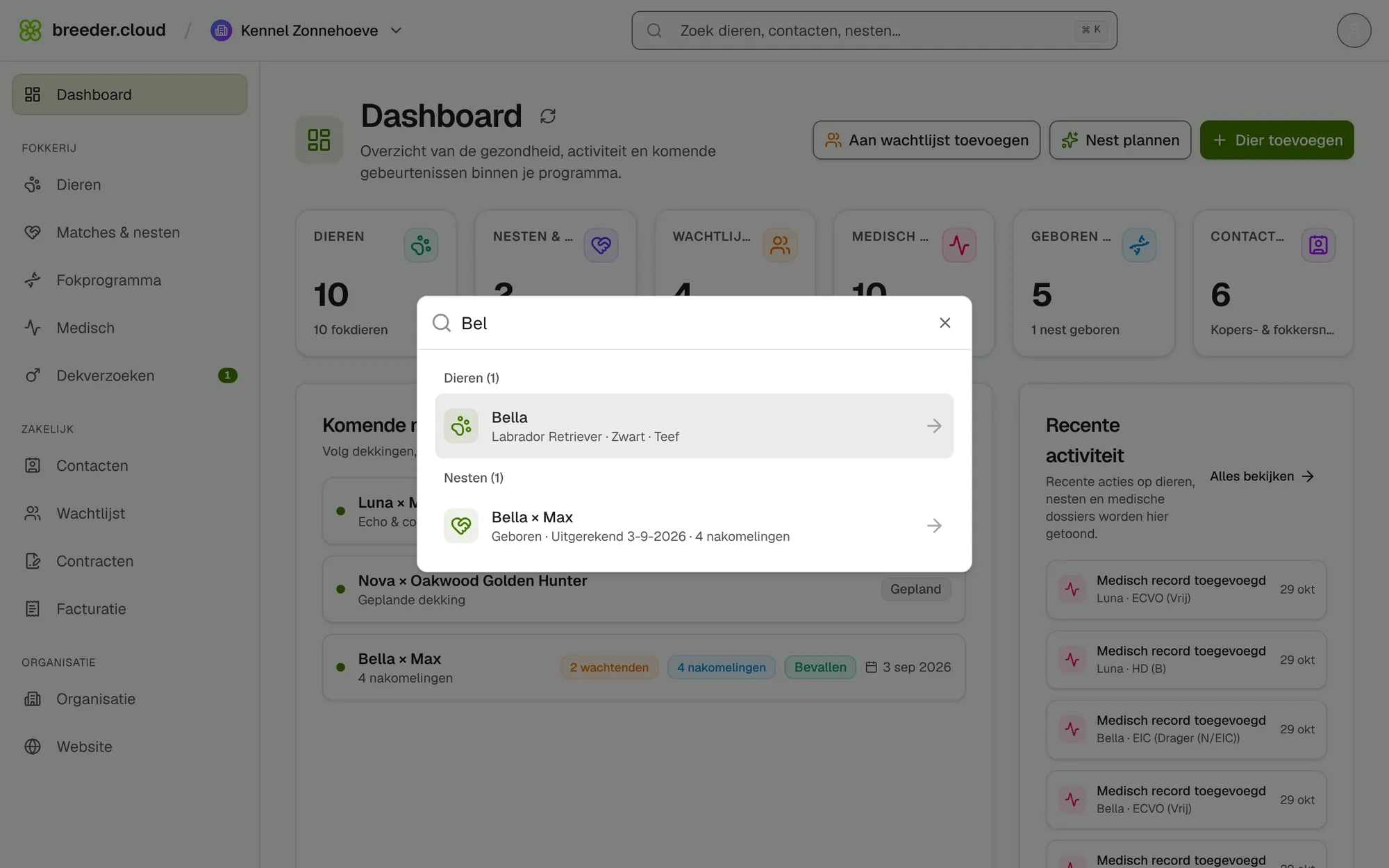Click Aan wachtlijst toevoegen button
The height and width of the screenshot is (868, 1389).
[x=926, y=140]
